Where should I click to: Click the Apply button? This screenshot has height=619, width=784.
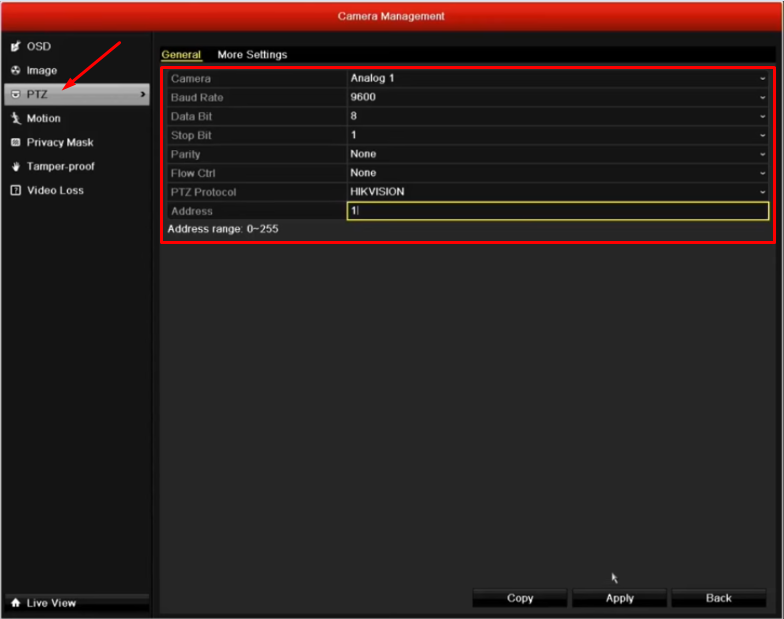tap(620, 598)
